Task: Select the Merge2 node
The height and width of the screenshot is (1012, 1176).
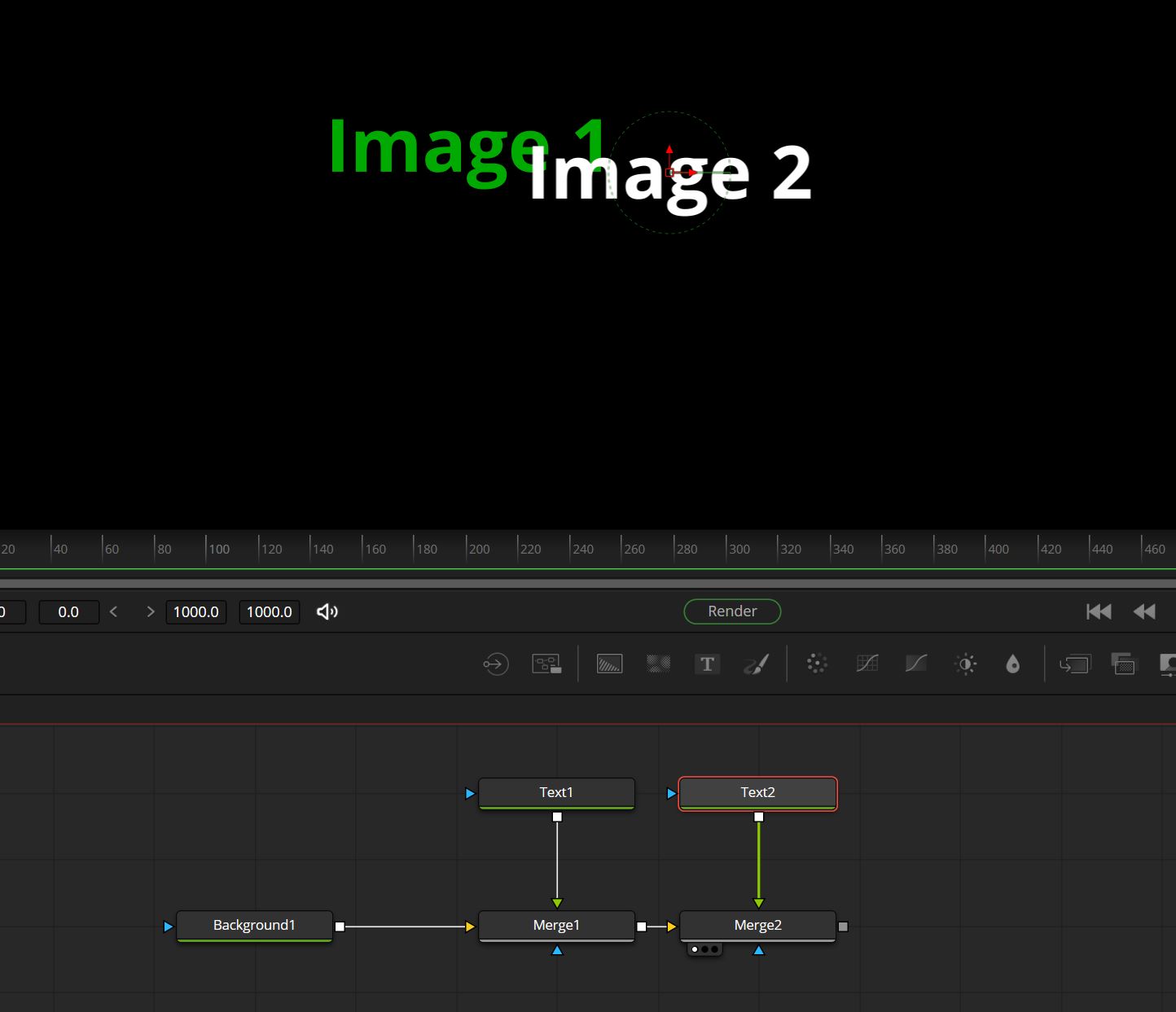Action: [757, 926]
